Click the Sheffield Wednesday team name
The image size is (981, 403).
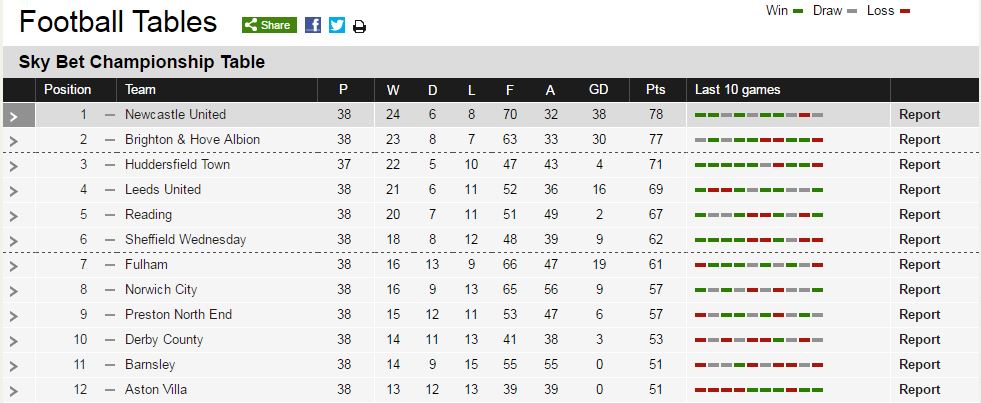coord(185,240)
